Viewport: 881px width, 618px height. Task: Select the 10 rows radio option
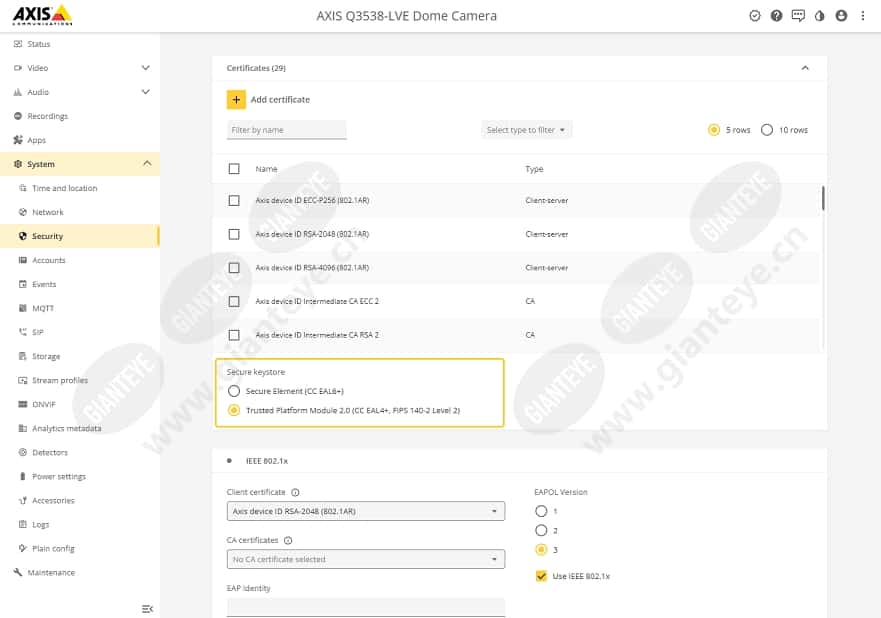tap(767, 130)
